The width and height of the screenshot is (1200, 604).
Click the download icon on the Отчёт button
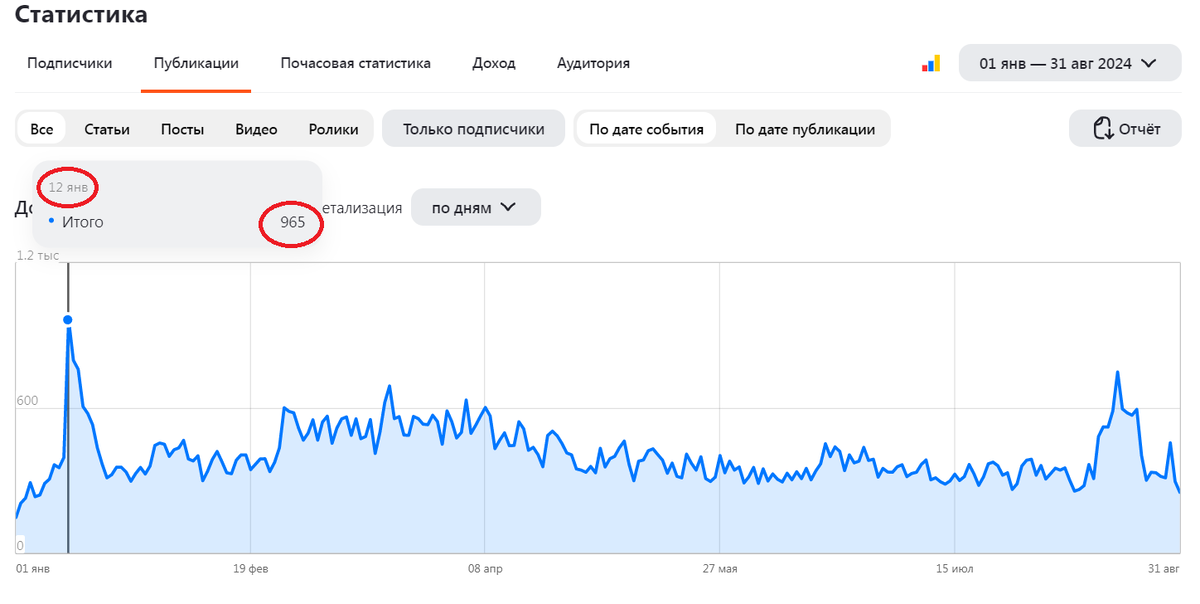click(1103, 128)
